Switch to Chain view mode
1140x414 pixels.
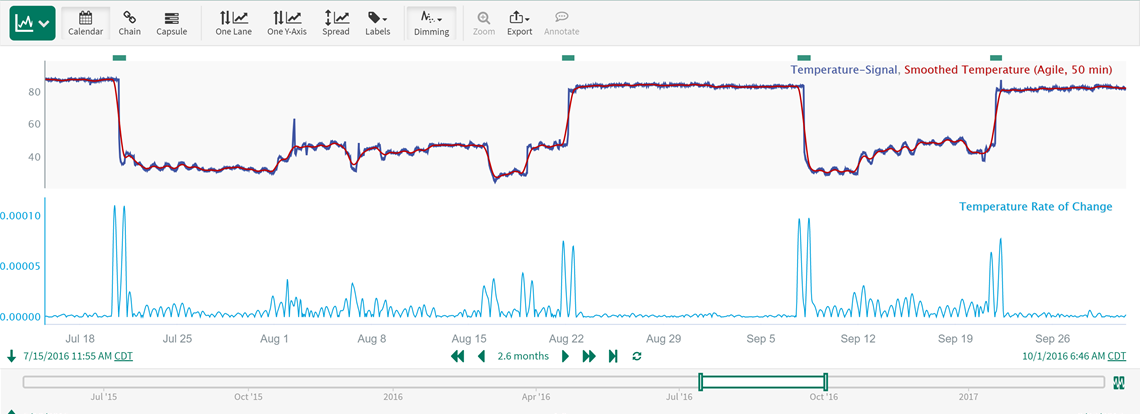click(x=130, y=22)
